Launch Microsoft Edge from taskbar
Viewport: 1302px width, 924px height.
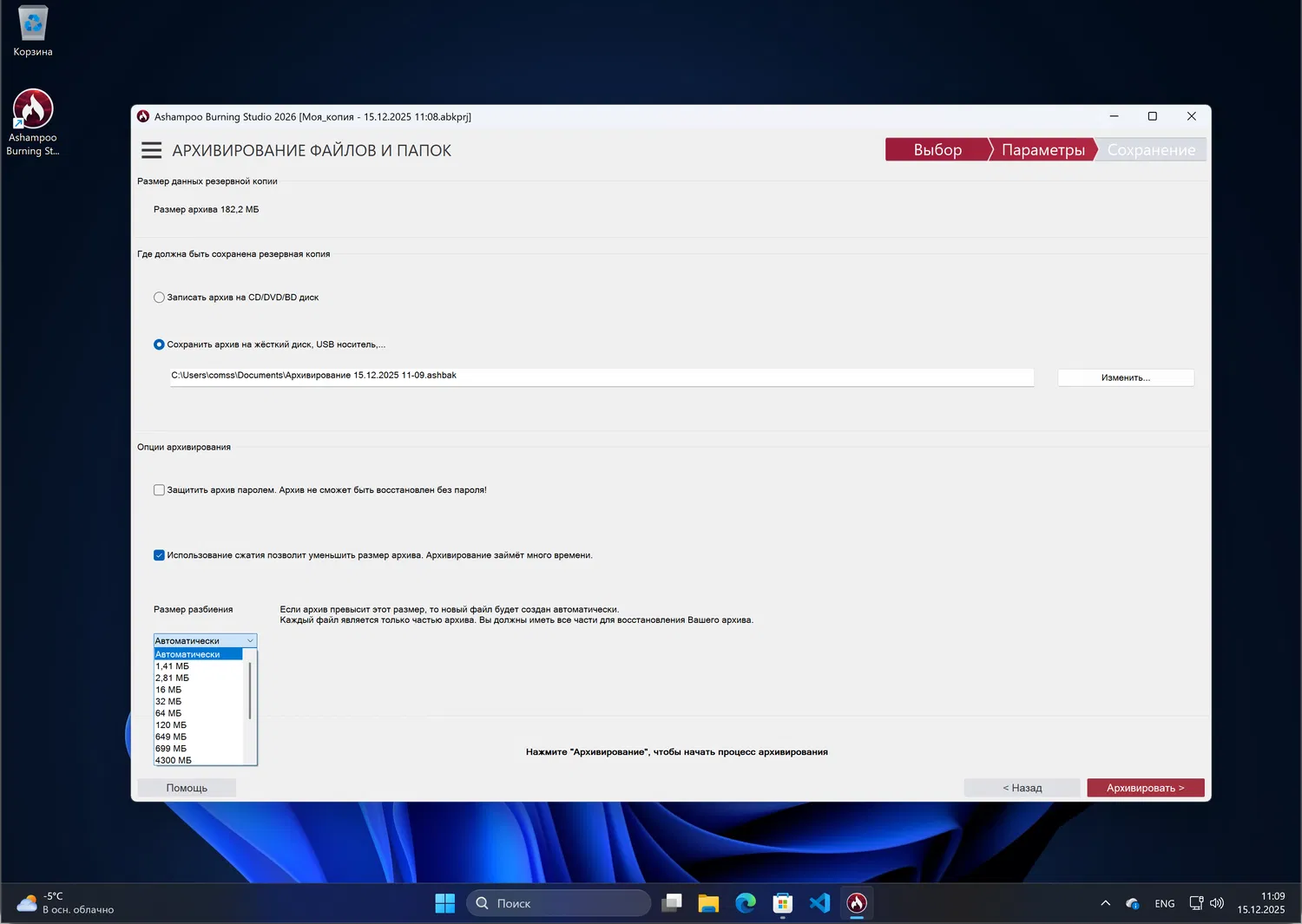click(x=746, y=903)
